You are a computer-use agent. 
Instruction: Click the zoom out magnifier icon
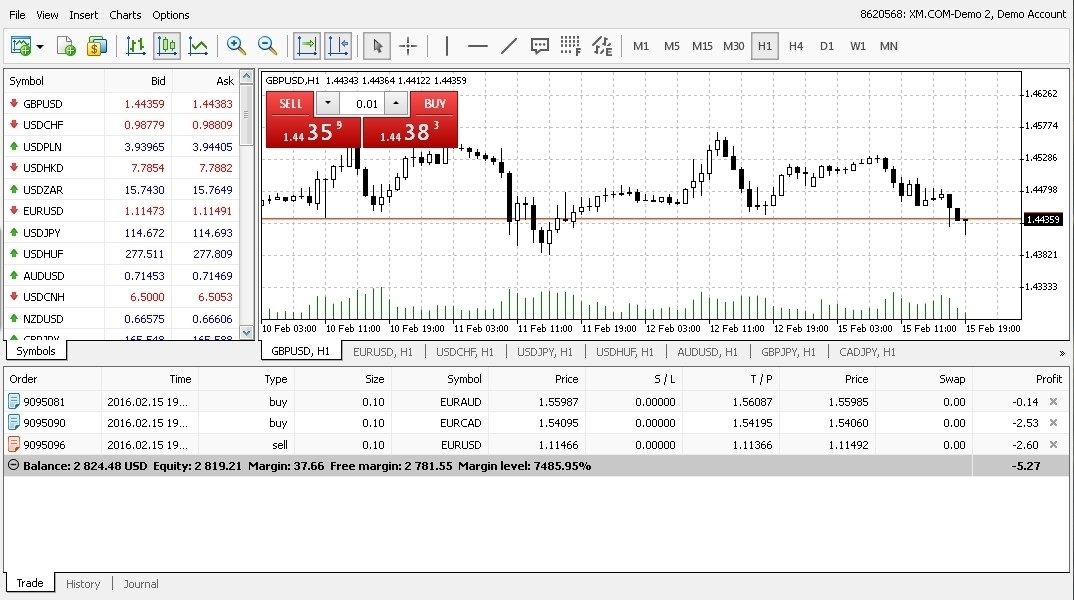coord(267,46)
